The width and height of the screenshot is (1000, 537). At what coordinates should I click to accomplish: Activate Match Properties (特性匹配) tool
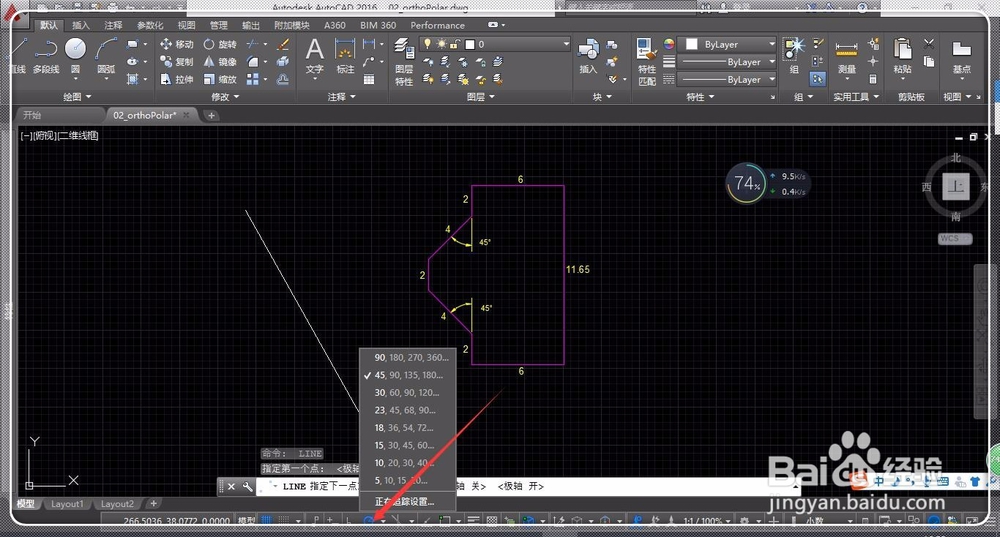tap(646, 61)
